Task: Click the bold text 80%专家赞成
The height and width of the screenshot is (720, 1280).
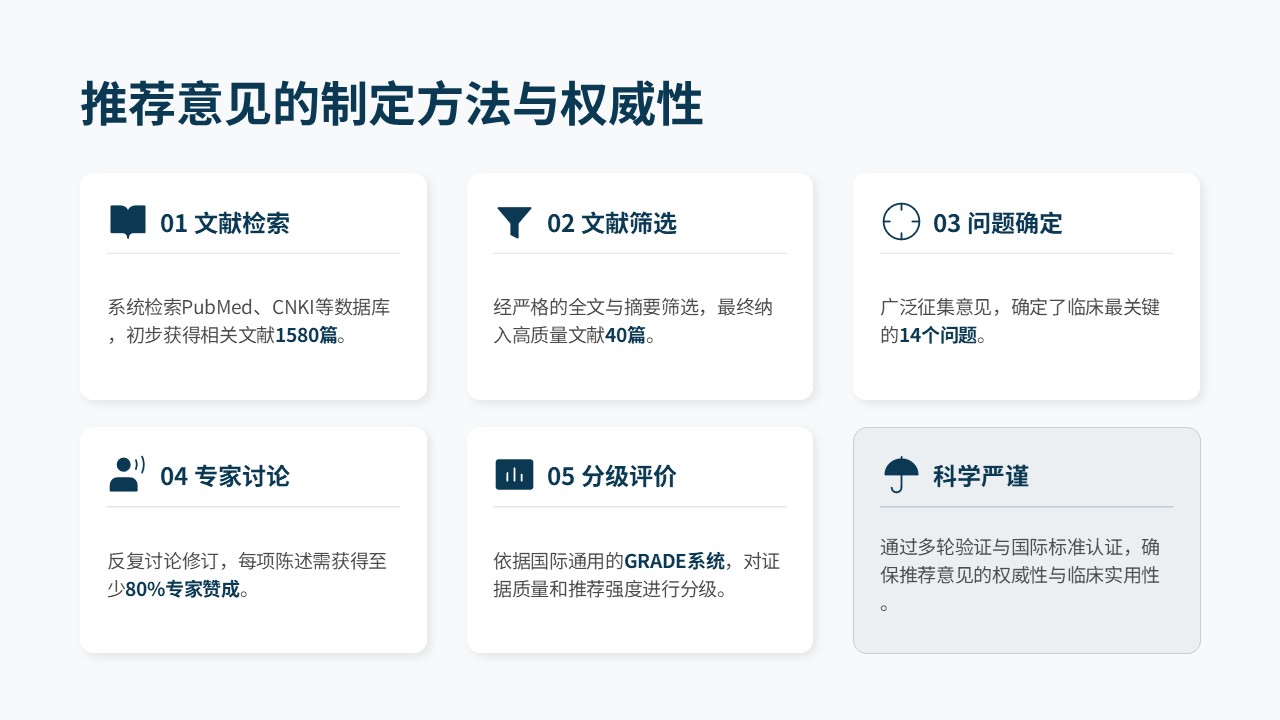Action: 182,590
